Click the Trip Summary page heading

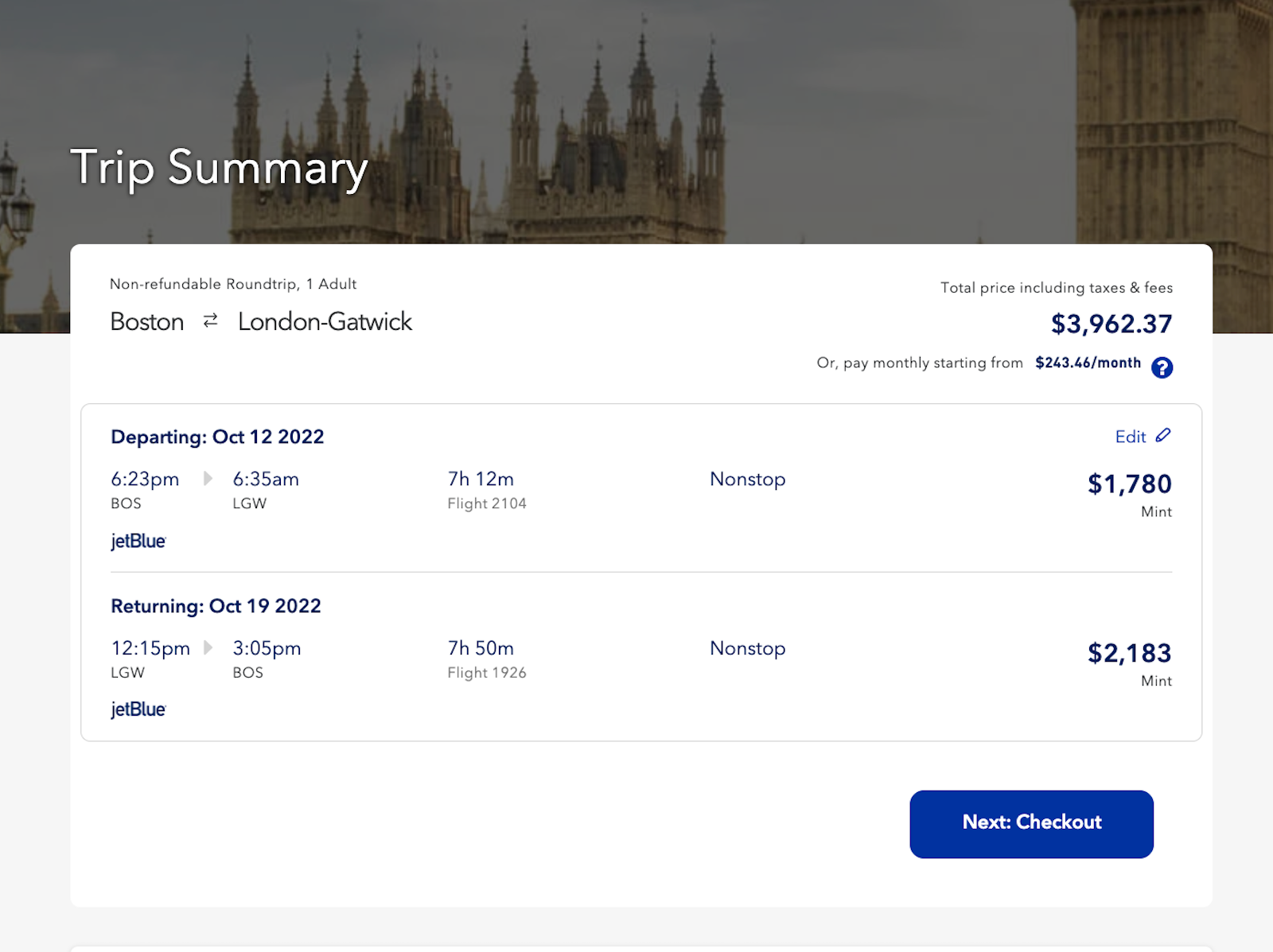tap(220, 168)
